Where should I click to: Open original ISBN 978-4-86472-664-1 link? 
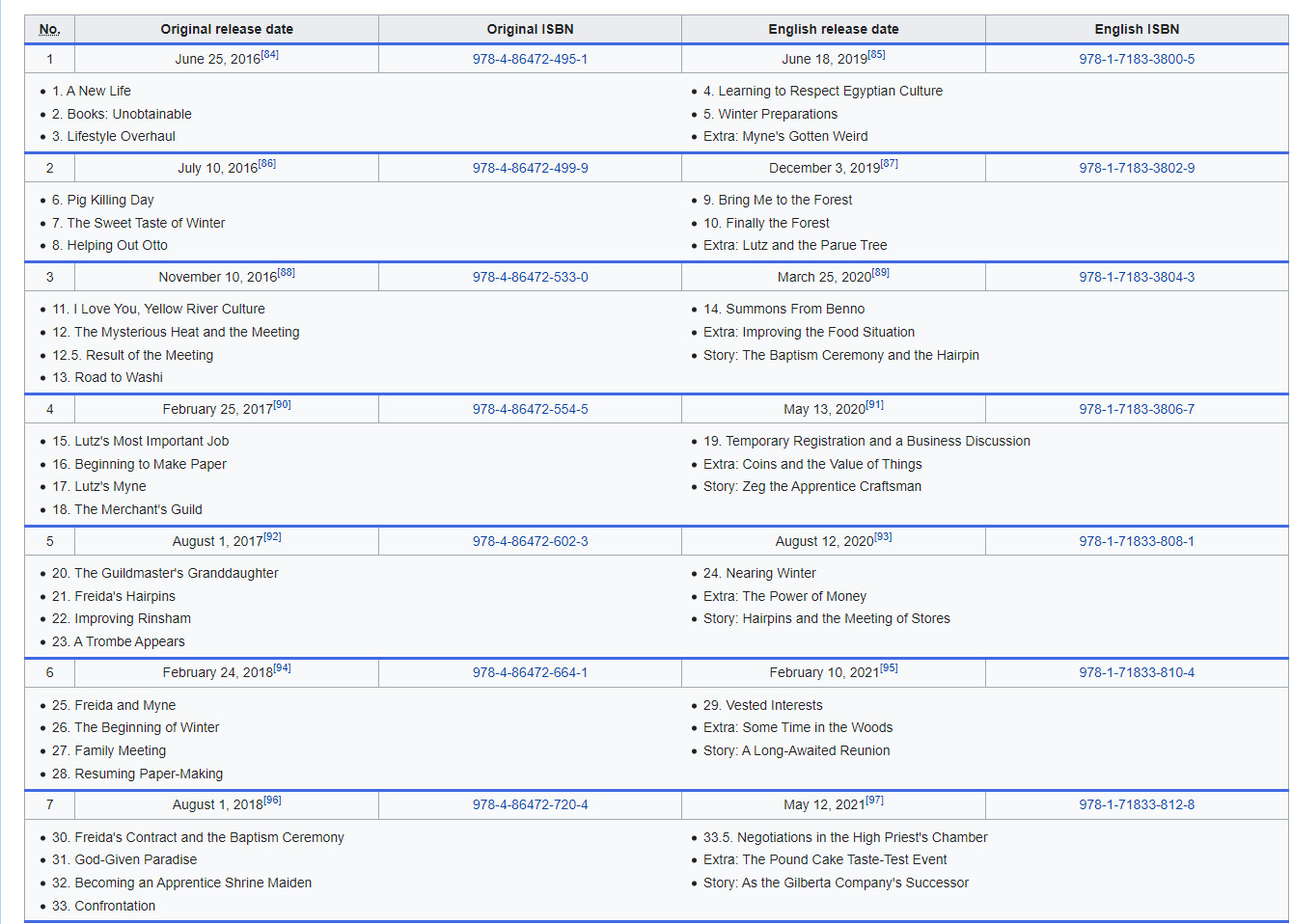click(x=530, y=672)
